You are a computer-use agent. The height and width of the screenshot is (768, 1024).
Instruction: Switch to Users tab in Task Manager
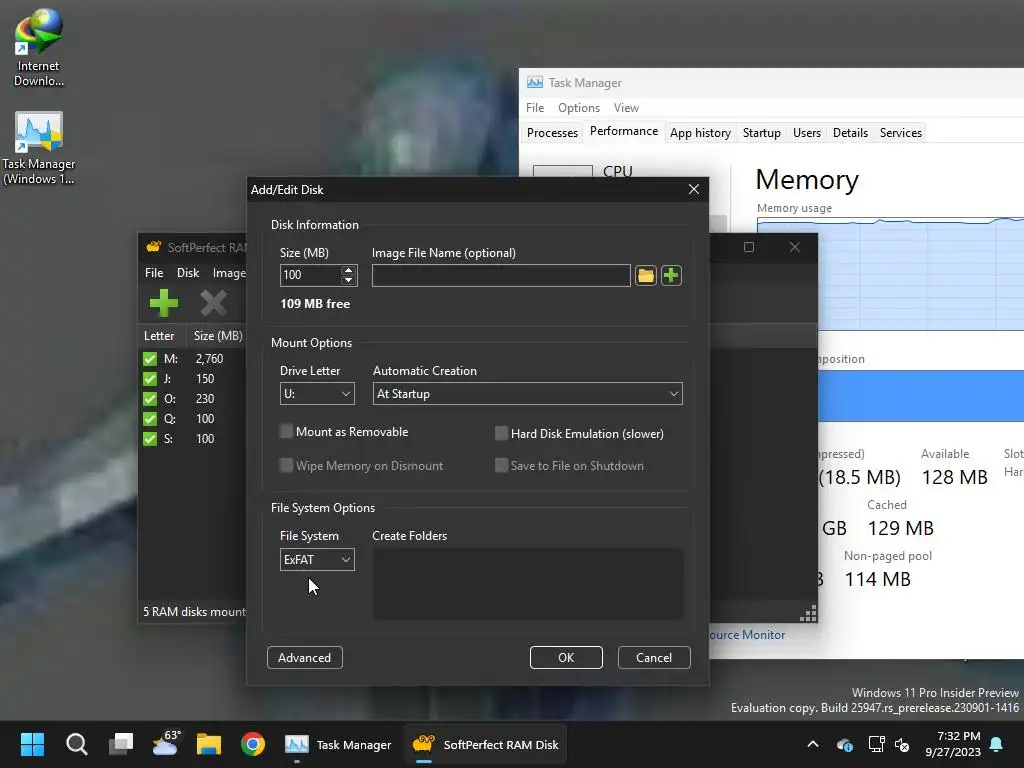[x=807, y=133]
